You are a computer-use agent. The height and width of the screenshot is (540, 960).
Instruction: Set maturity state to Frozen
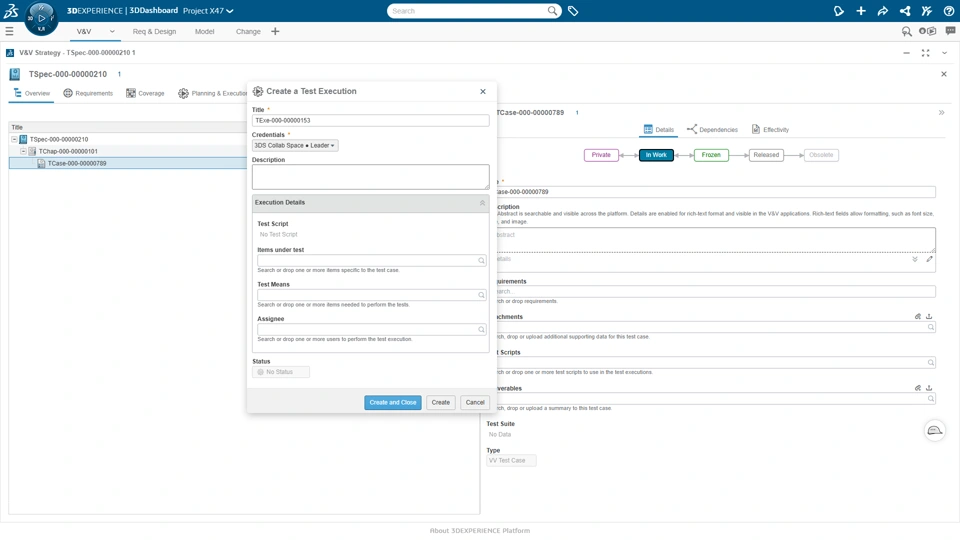click(711, 155)
